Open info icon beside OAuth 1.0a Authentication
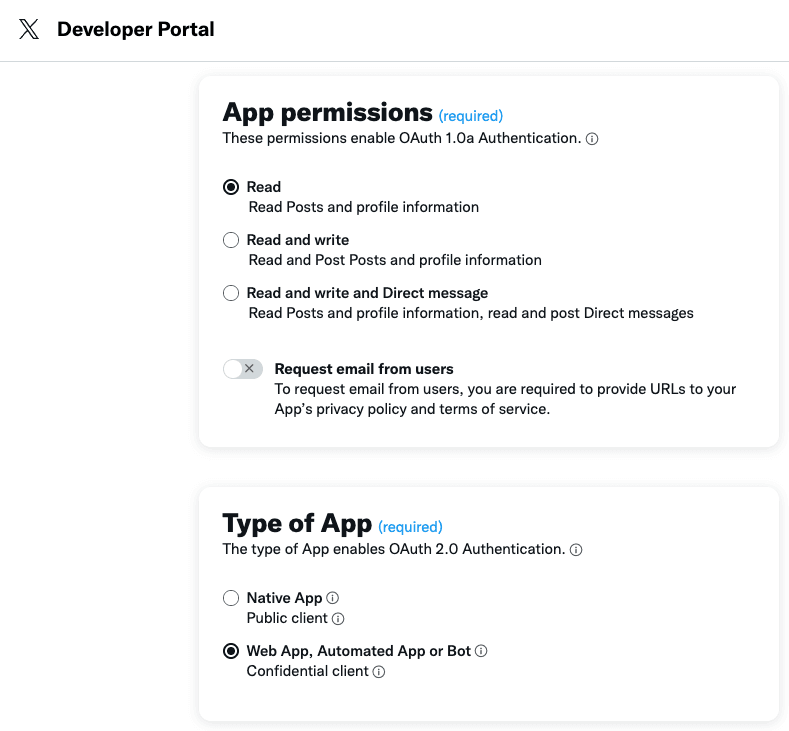Viewport: 789px width, 731px height. 592,139
